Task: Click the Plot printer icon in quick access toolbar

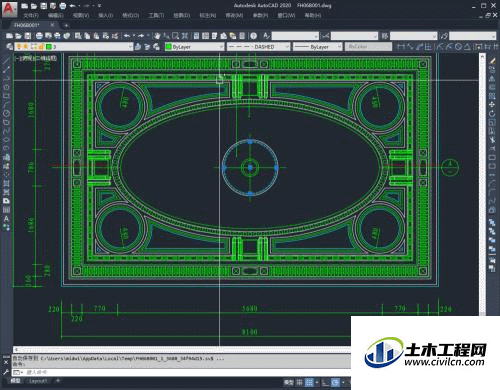Action: 62,6
